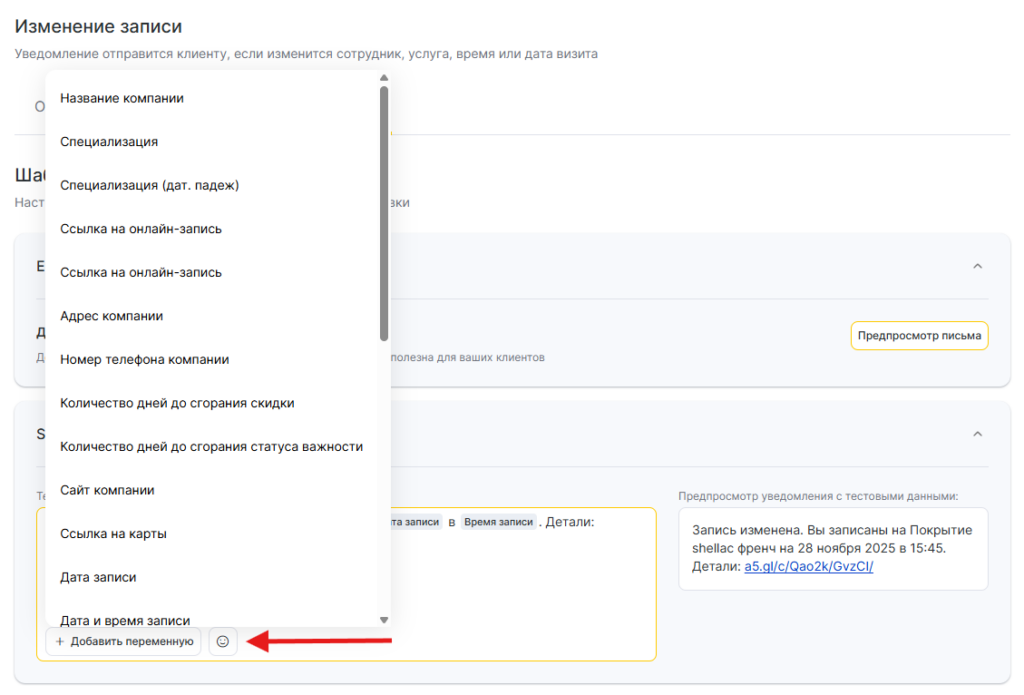This screenshot has width=1024, height=695.
Task: Choose 'Количество дней до сгорания статуса важности'
Action: 211,446
